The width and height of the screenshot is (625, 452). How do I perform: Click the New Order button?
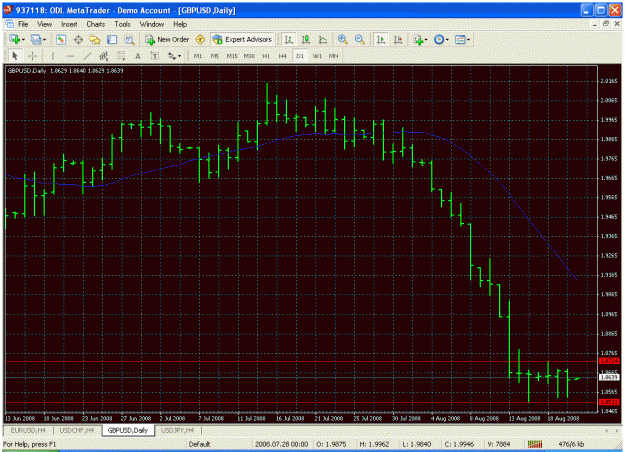coord(167,39)
